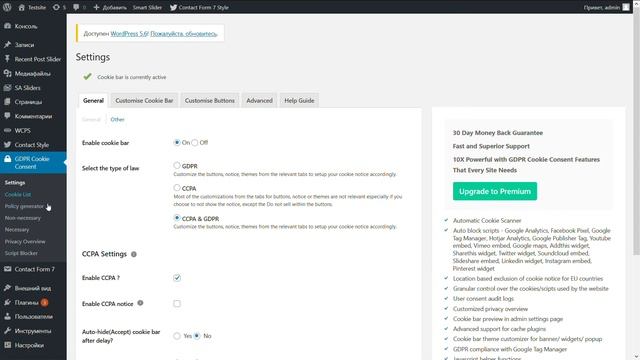Open Contact Form 7 Style in admin bar
Screen dimensions: 640x360
tap(199, 7)
